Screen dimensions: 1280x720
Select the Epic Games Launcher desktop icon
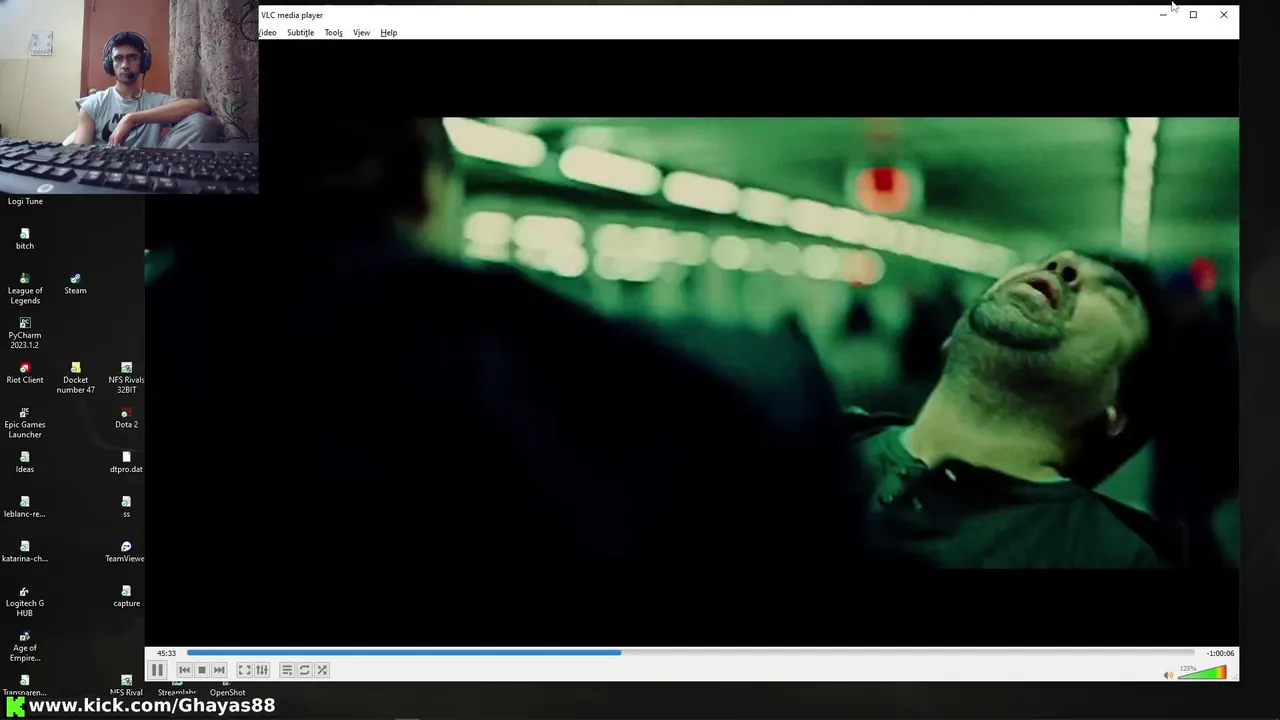click(x=25, y=422)
